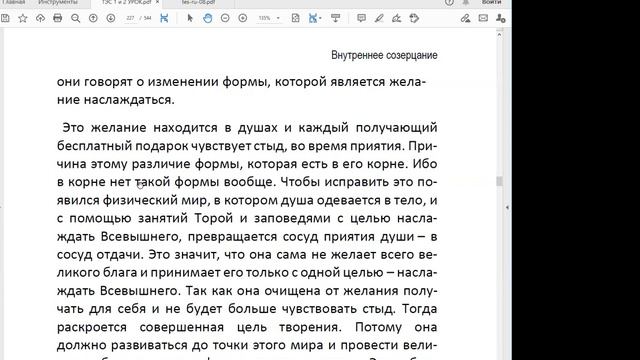Click the blue page fit icon beside the page count
The image size is (640, 360).
pyautogui.click(x=164, y=18)
